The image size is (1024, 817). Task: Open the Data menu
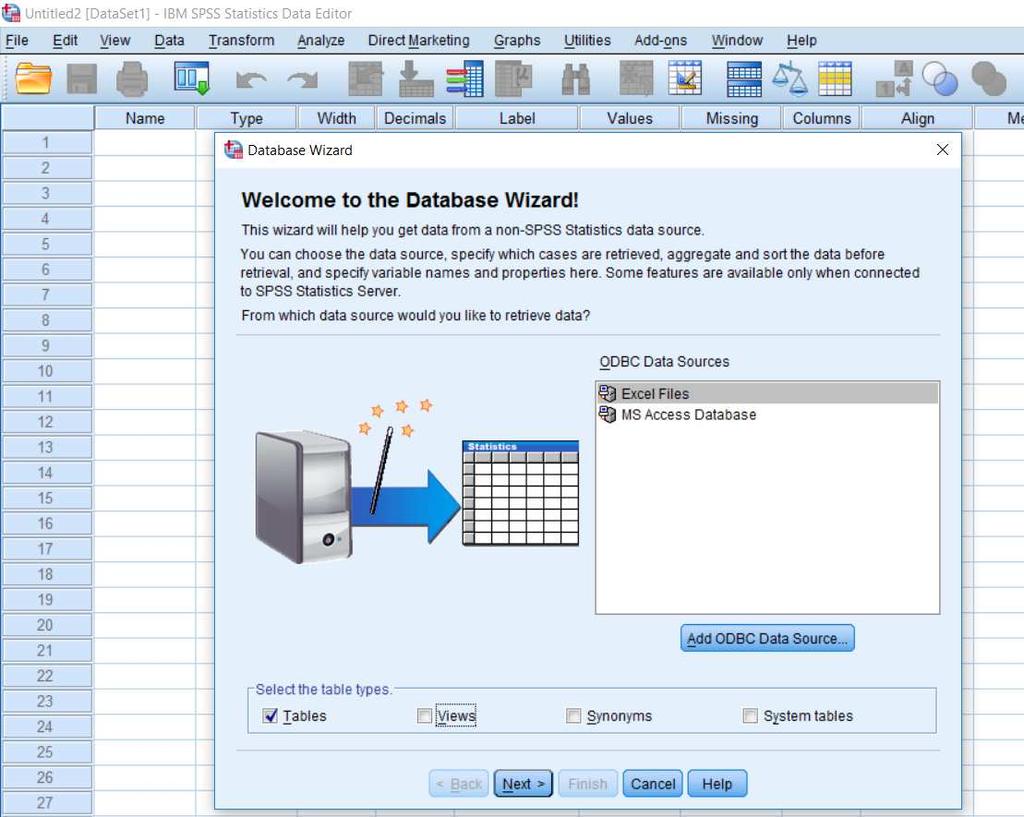pyautogui.click(x=169, y=40)
